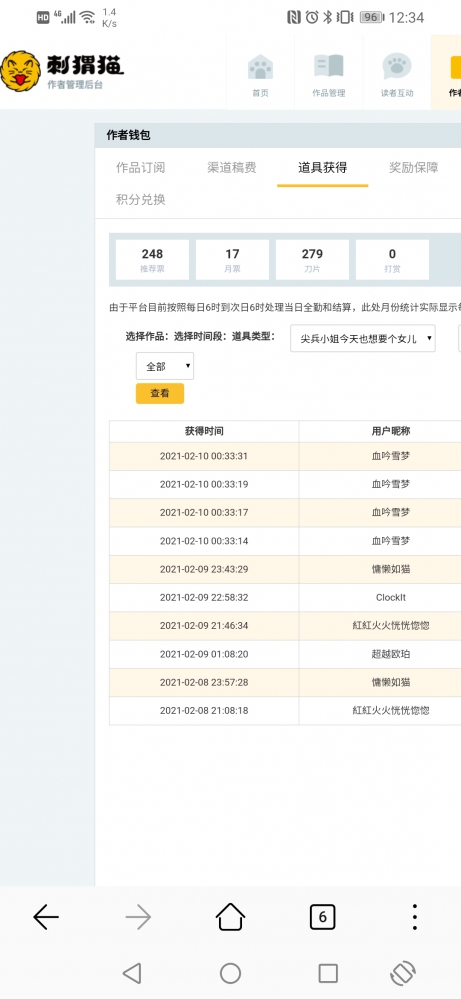Tap the browser forward arrow

(138, 917)
